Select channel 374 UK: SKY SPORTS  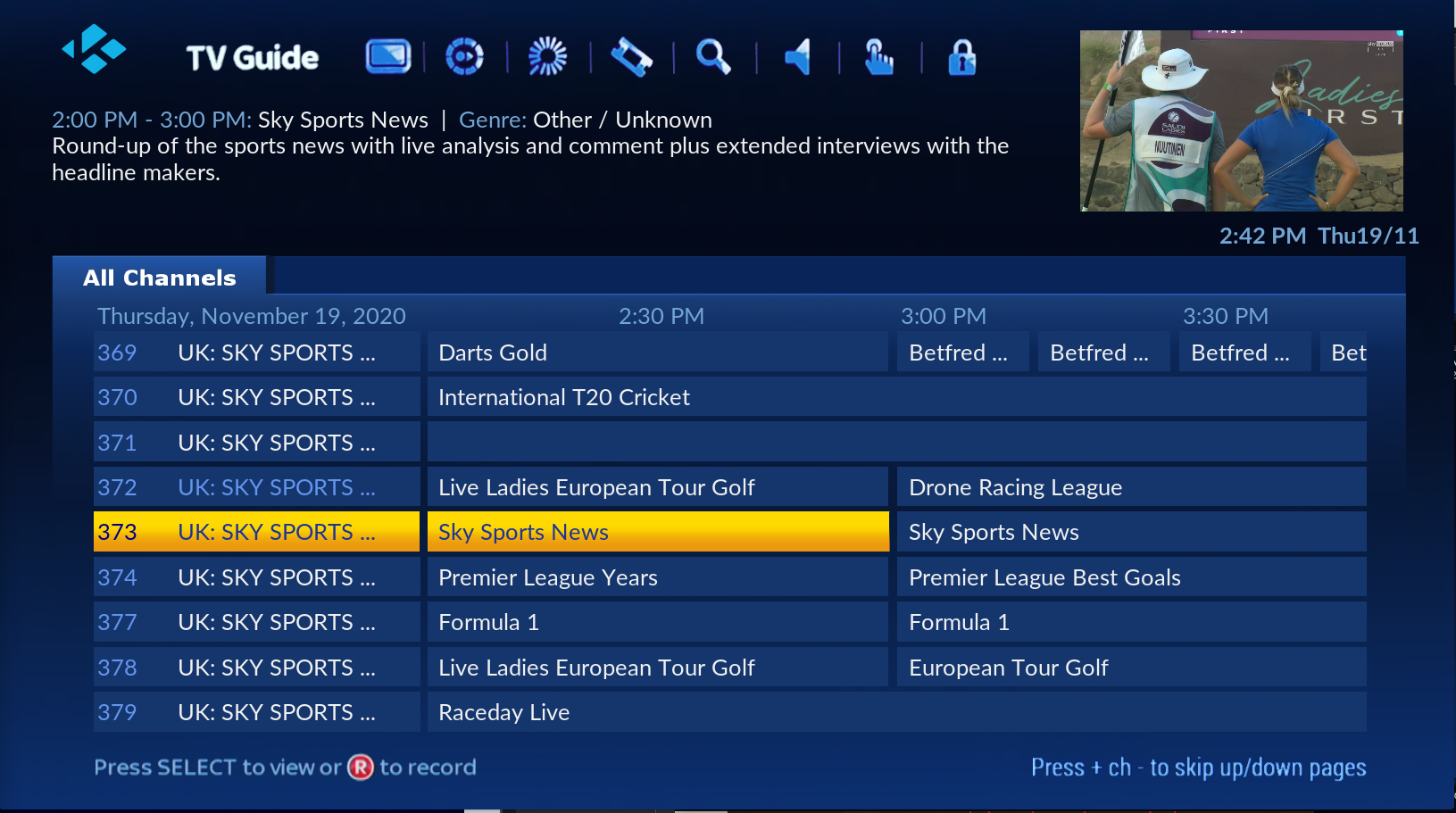pos(257,577)
